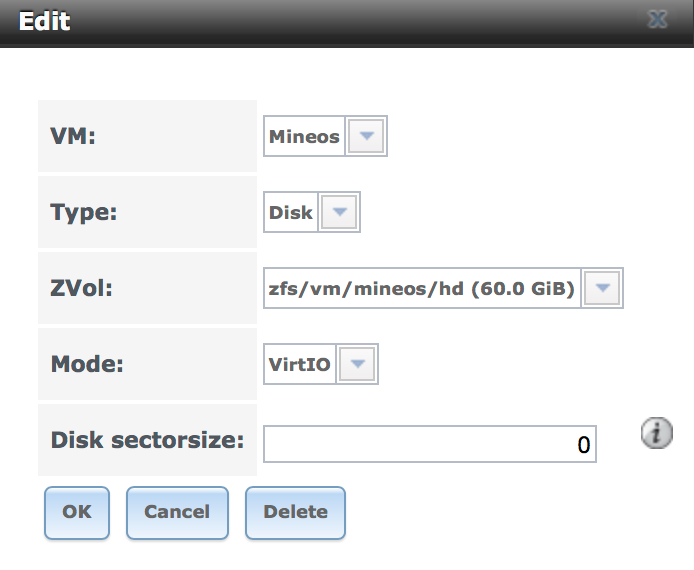Click the VirtIO value in Mode field

[x=300, y=365]
